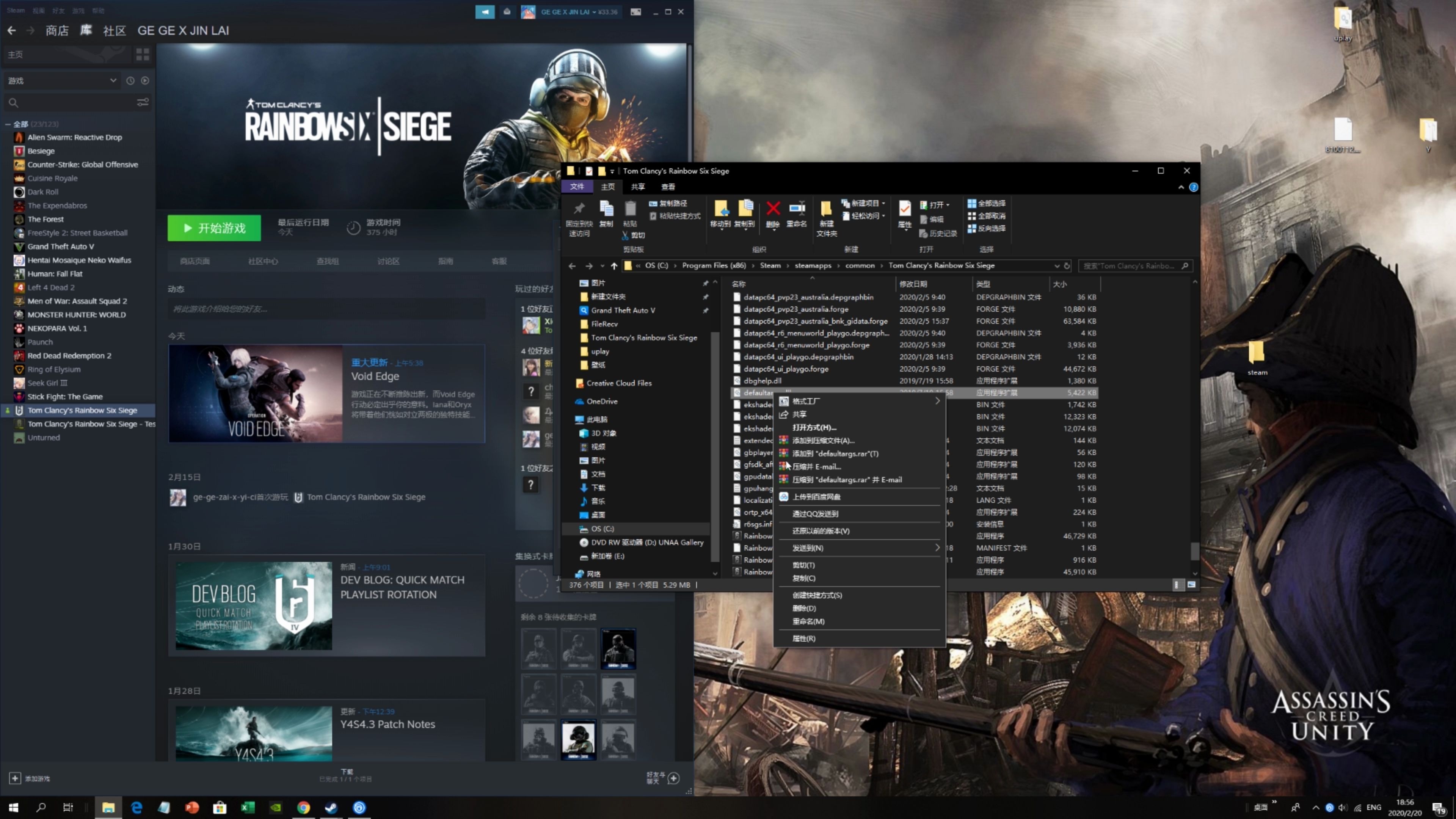
Task: Collapse the 全部 games list in Steam
Action: (x=7, y=124)
